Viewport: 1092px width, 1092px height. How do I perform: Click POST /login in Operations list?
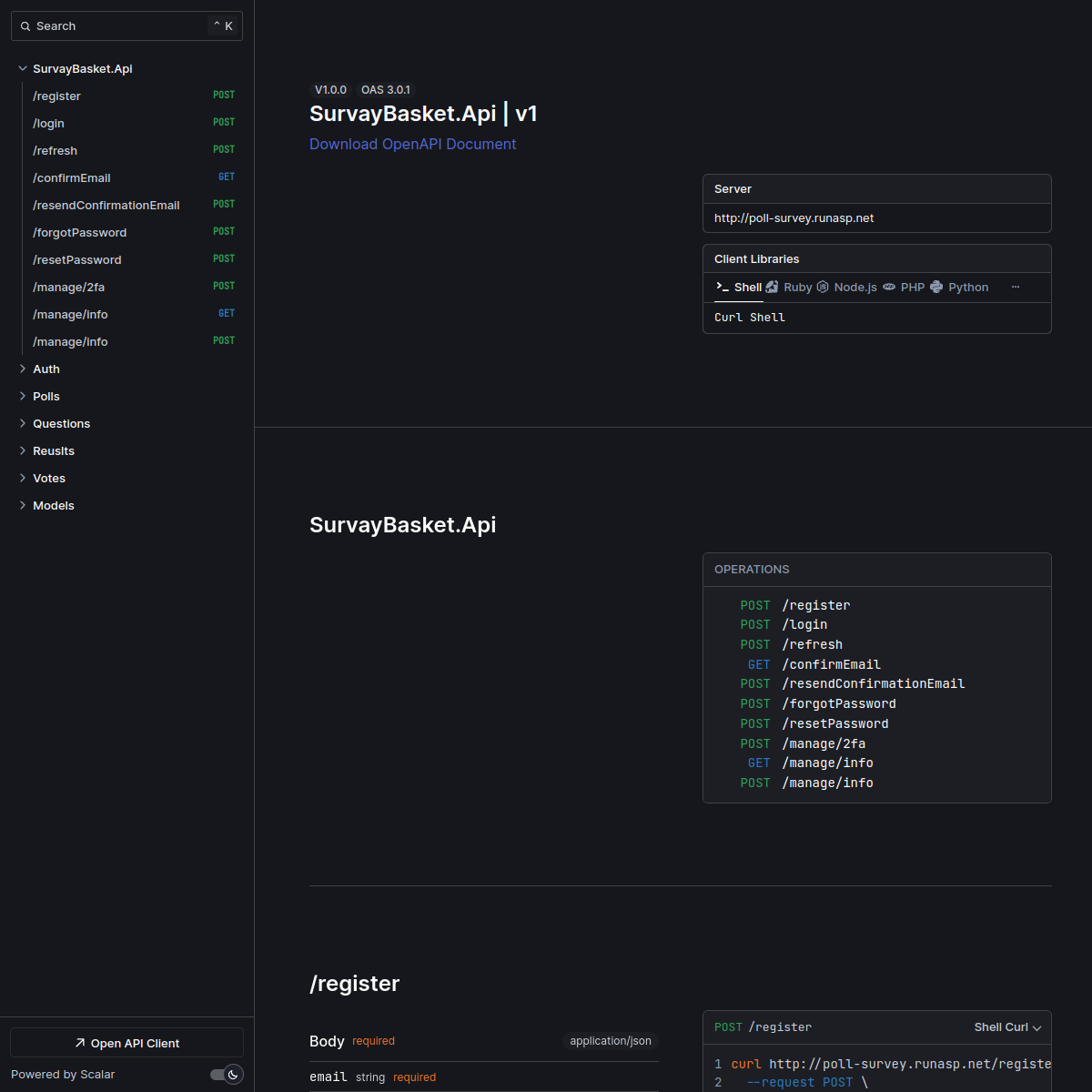coord(784,624)
